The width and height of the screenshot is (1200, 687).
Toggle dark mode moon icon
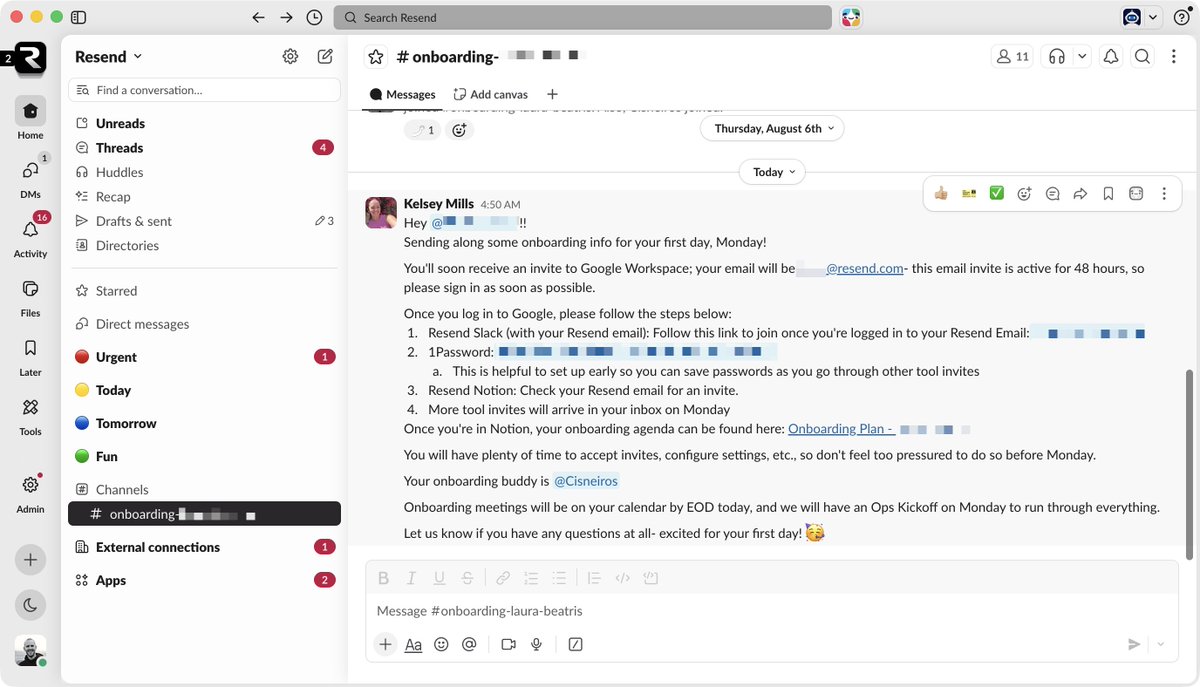[x=30, y=604]
